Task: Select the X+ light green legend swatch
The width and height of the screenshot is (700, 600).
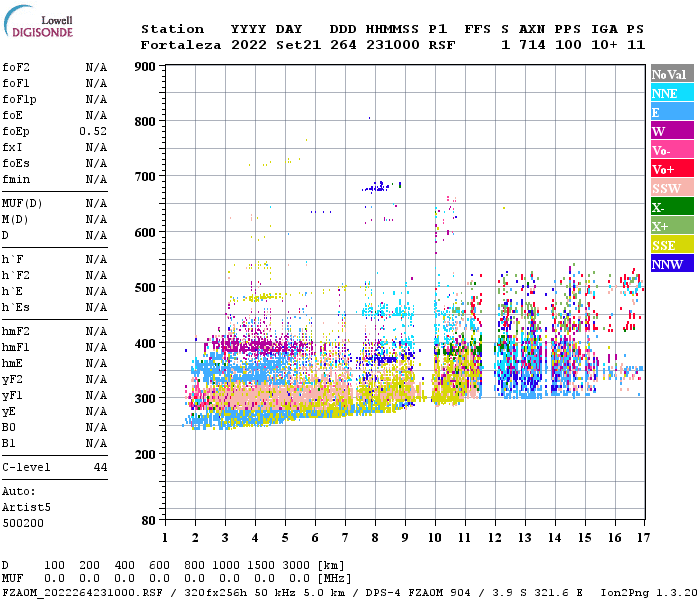Action: click(672, 226)
